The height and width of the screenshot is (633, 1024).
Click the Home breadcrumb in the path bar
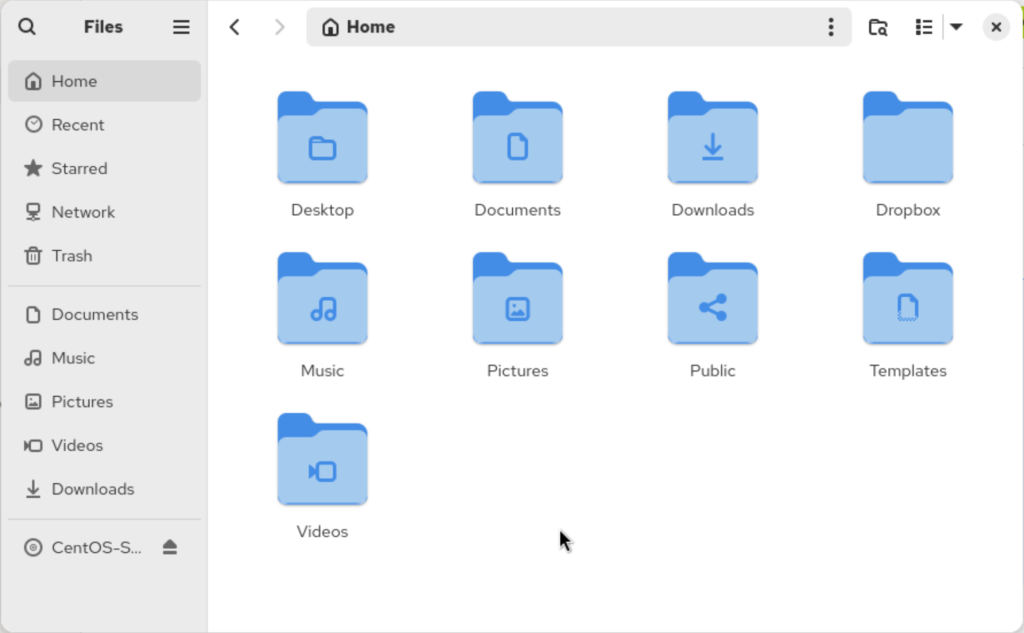click(357, 27)
